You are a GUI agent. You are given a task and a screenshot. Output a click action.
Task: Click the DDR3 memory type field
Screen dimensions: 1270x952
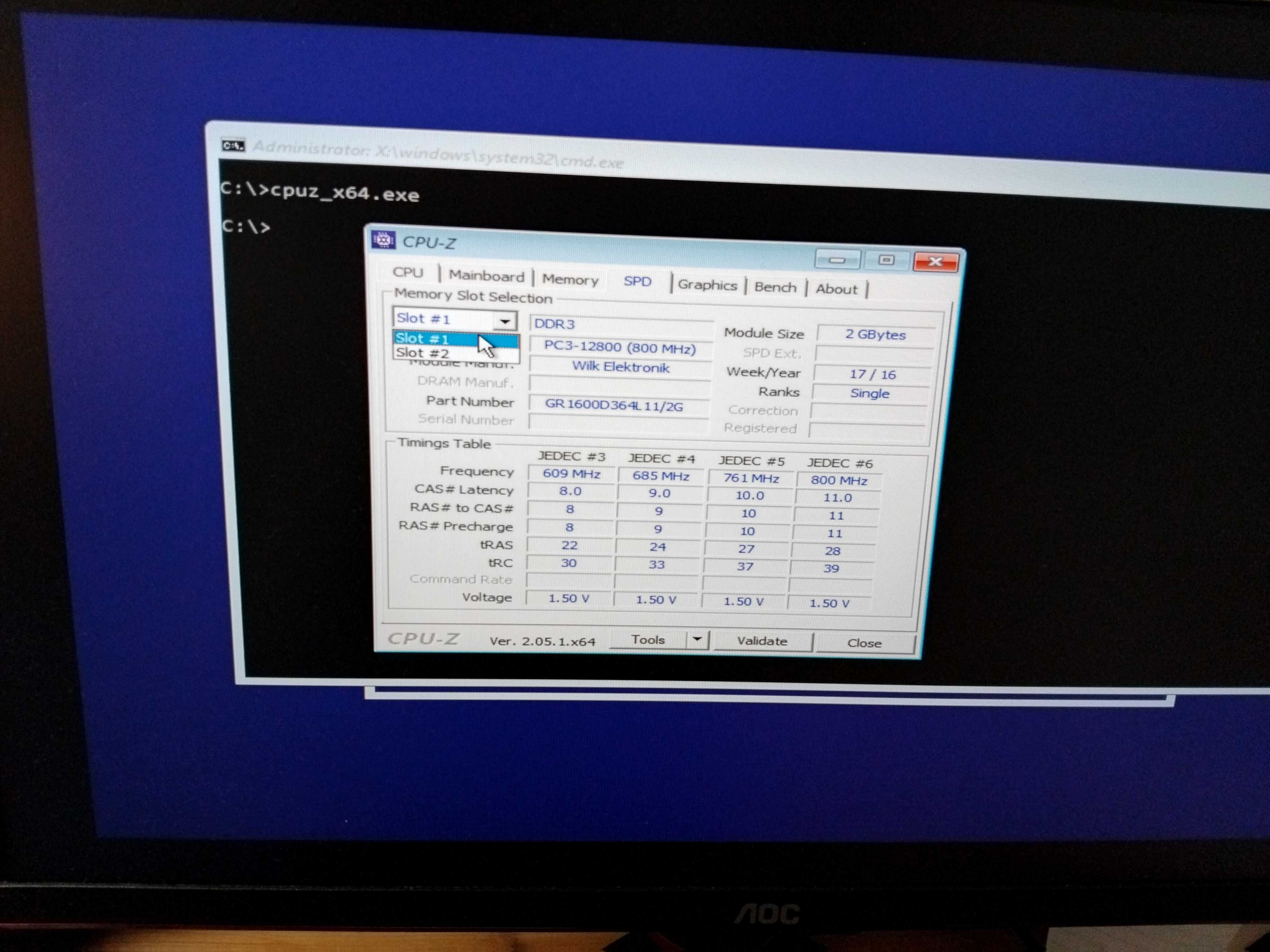point(622,324)
